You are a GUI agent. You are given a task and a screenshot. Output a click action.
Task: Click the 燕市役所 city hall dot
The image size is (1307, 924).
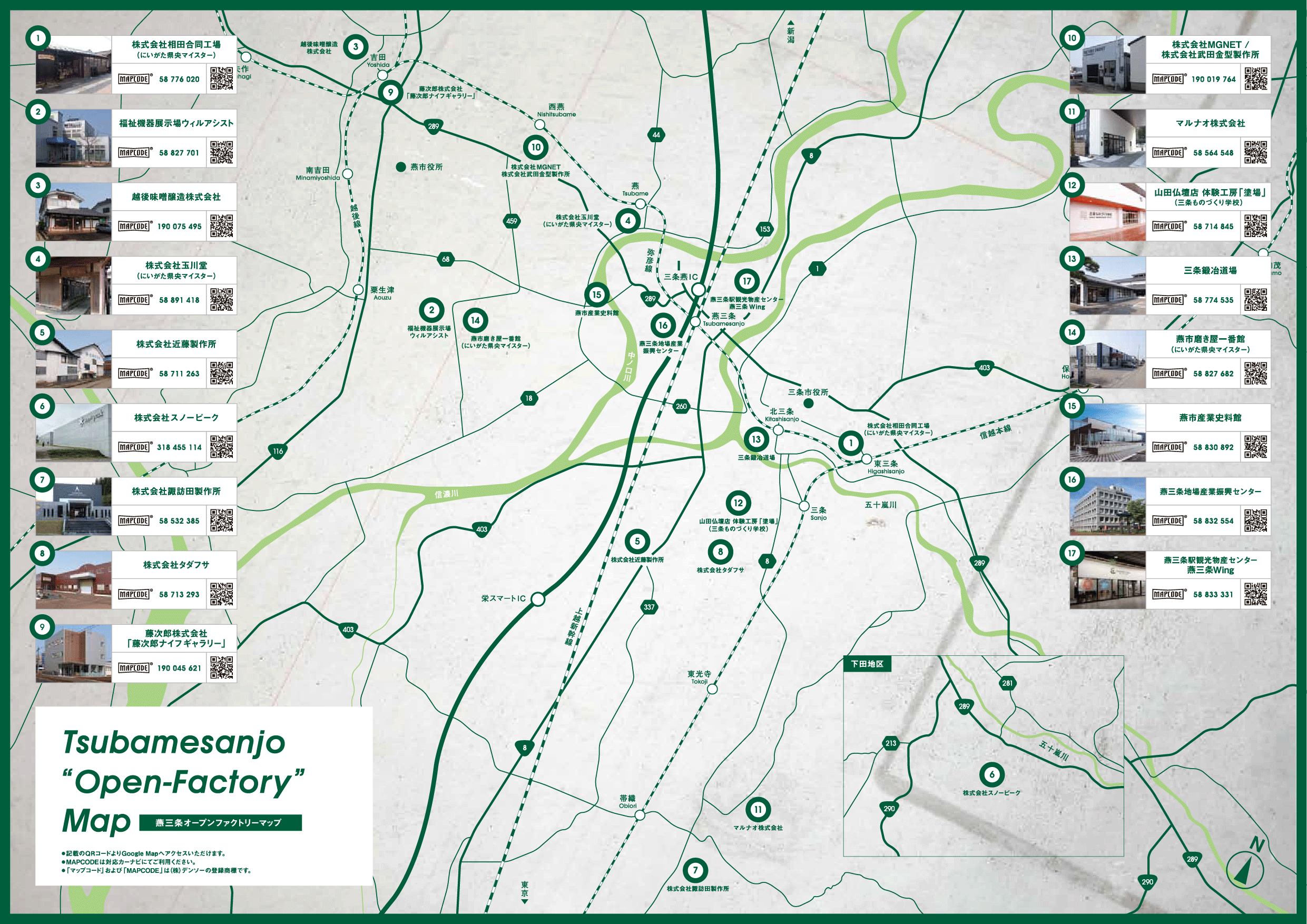[401, 167]
